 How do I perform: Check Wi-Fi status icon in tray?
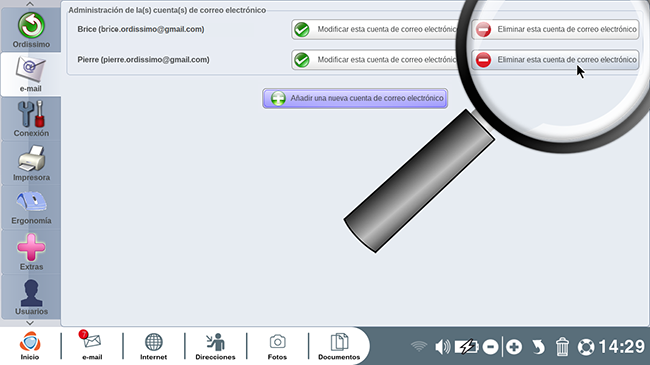tap(419, 346)
